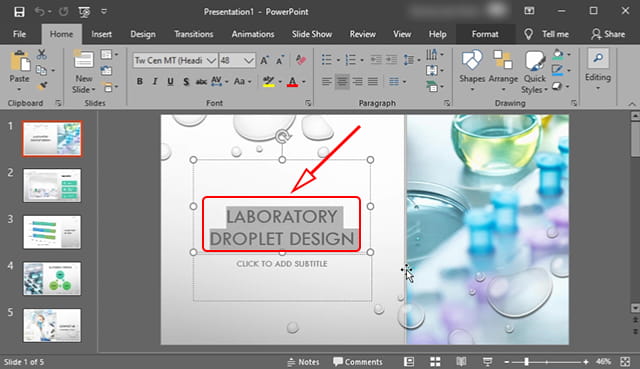This screenshot has width=640, height=369.
Task: Increase font size with larger A icon
Action: [264, 60]
